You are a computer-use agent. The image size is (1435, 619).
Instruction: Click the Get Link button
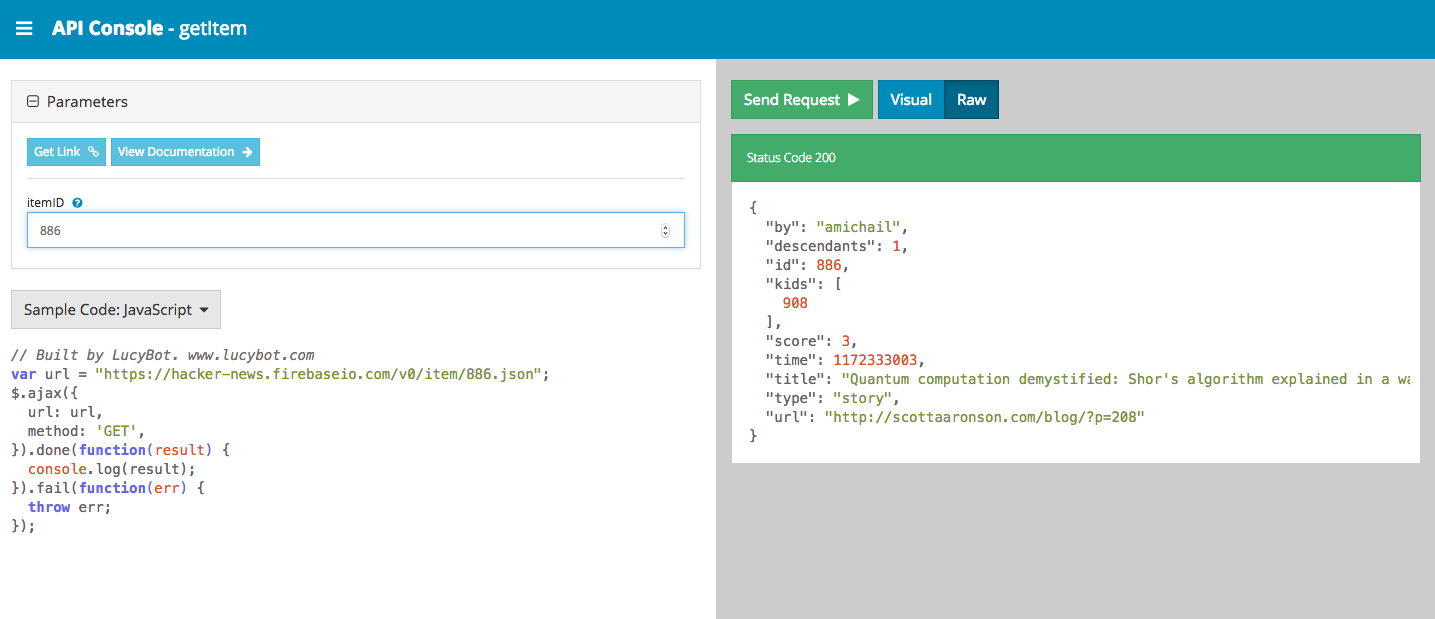pos(66,151)
